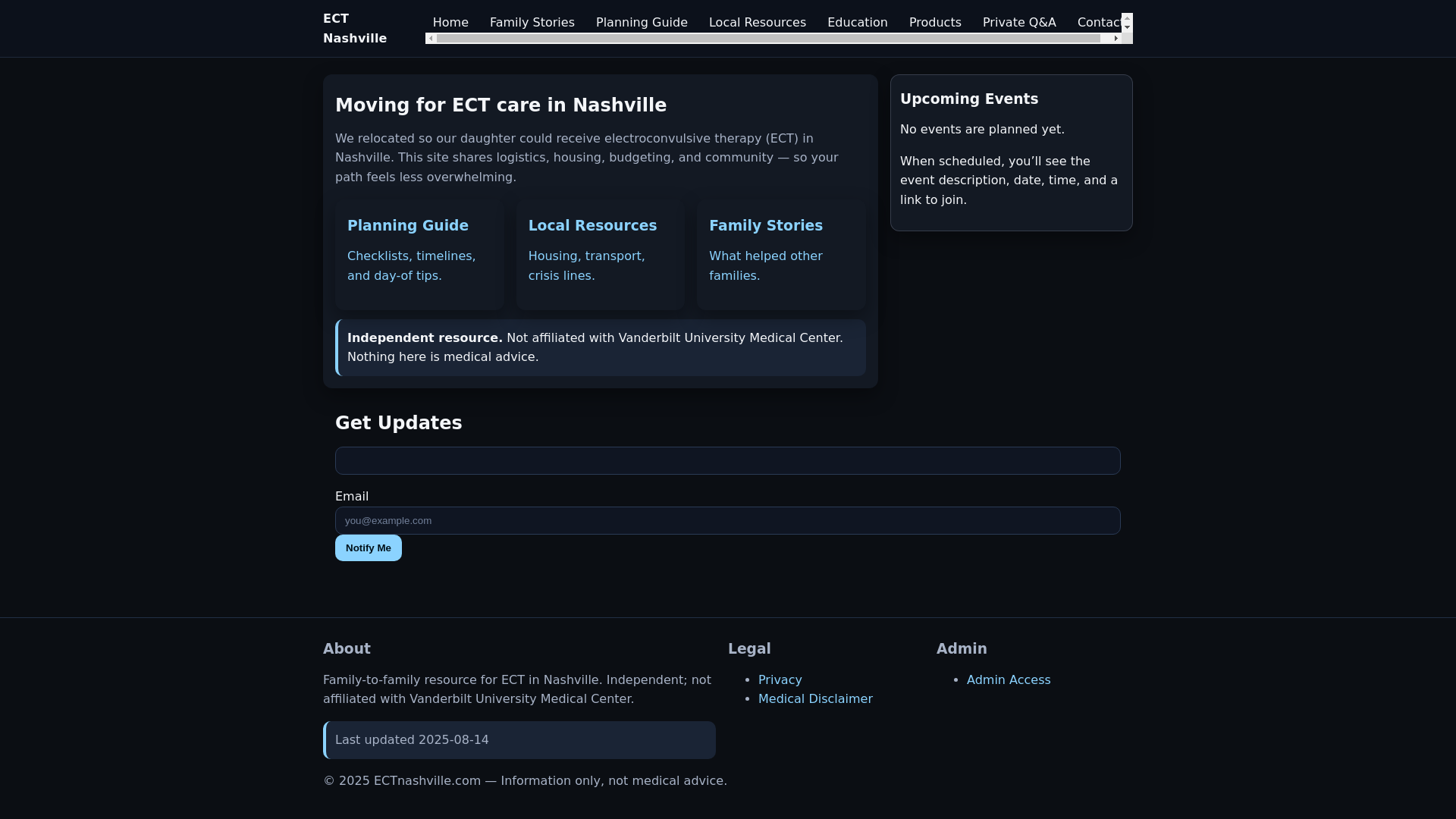Viewport: 1456px width, 819px height.
Task: Click 'No events are planned yet.' text
Action: pyautogui.click(x=982, y=130)
